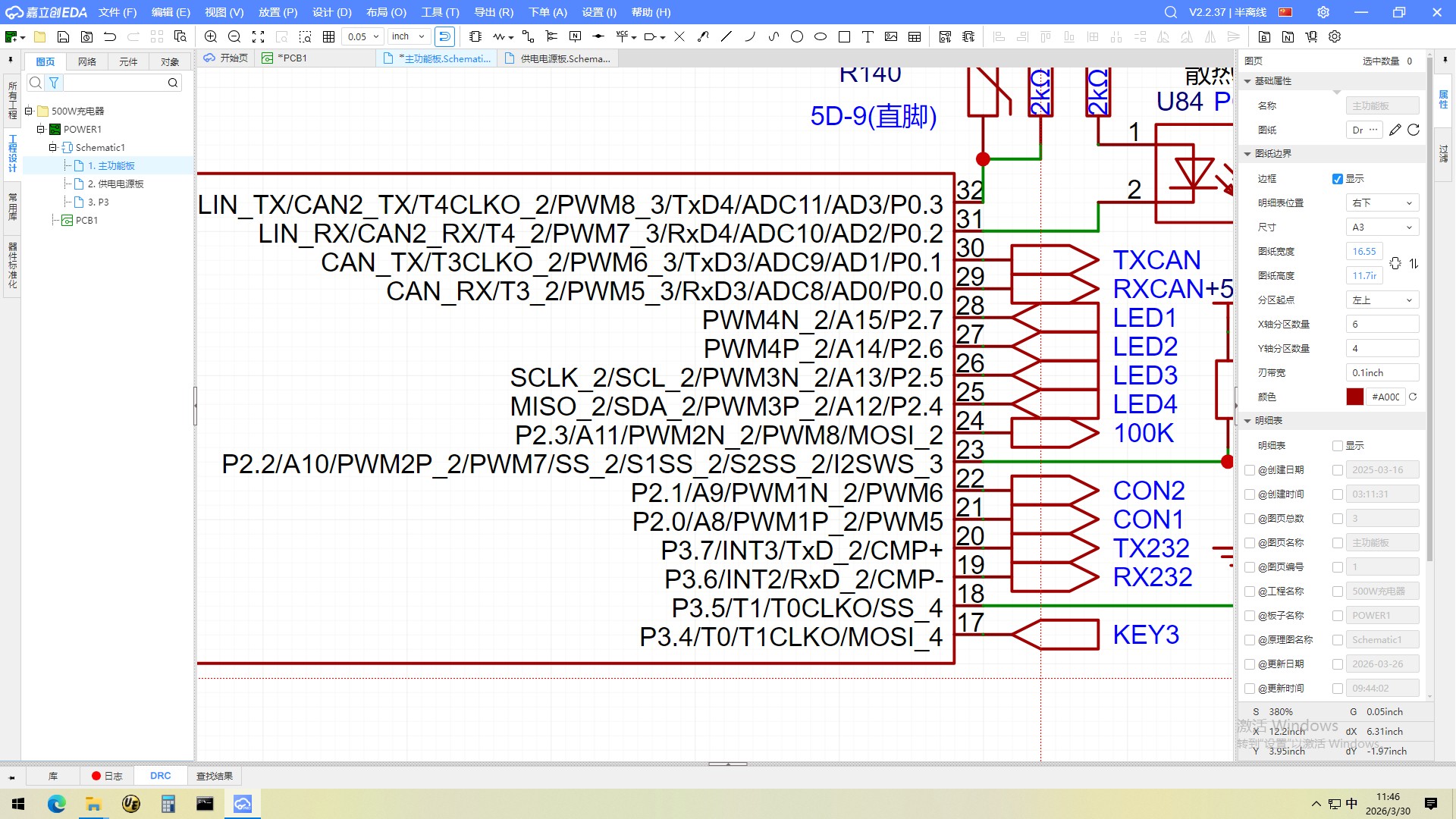Select the net label tool icon
The height and width of the screenshot is (819, 1456).
coord(576,36)
